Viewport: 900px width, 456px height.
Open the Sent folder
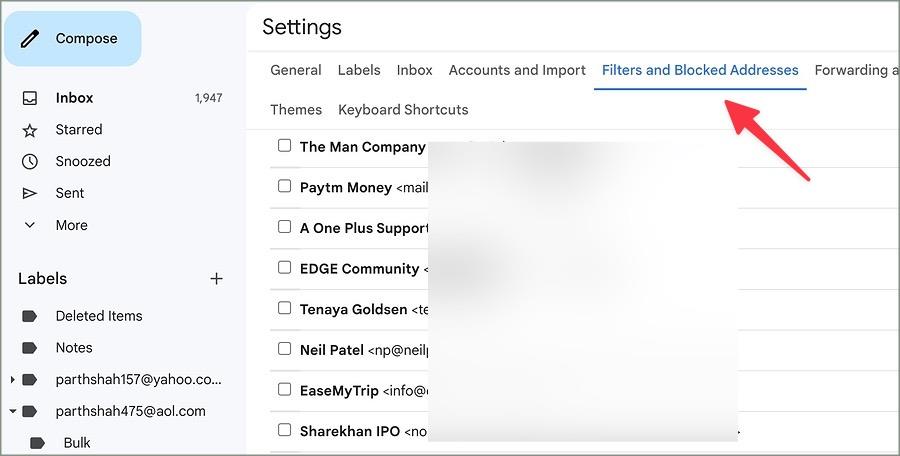pos(69,193)
